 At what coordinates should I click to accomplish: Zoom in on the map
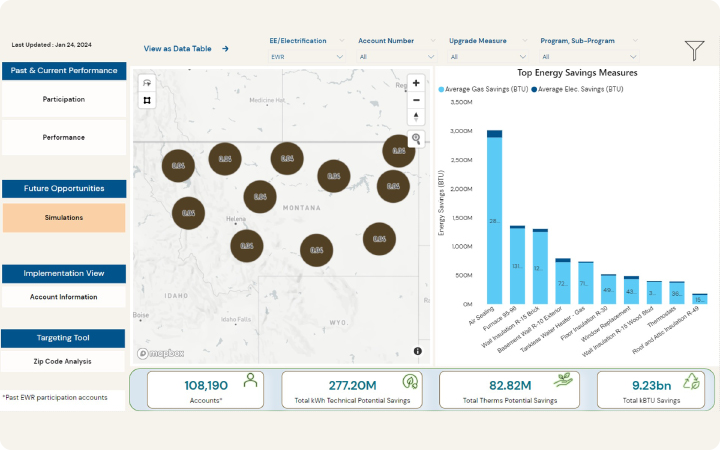point(416,83)
